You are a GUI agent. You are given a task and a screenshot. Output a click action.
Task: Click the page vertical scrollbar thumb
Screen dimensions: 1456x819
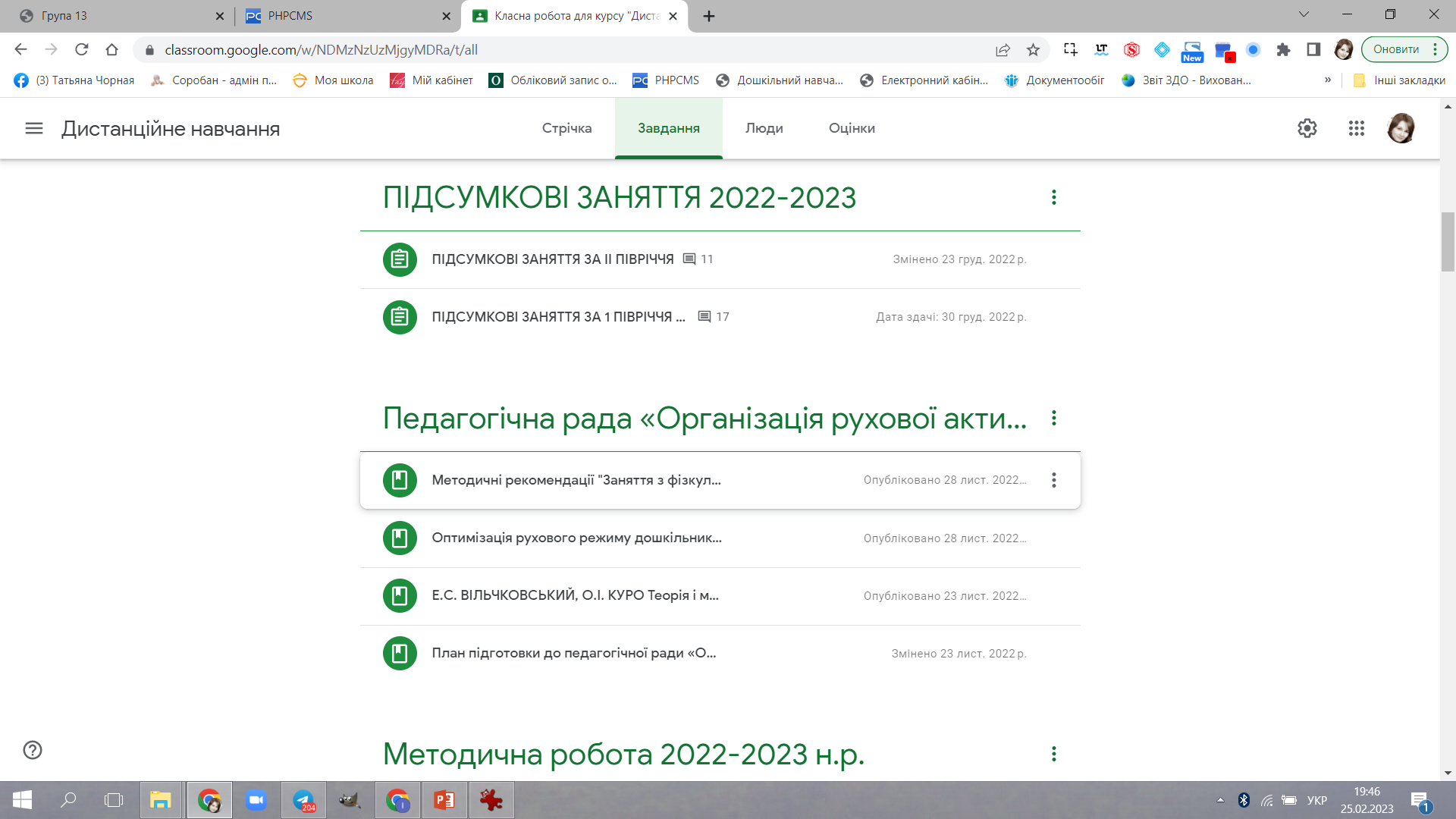point(1448,241)
